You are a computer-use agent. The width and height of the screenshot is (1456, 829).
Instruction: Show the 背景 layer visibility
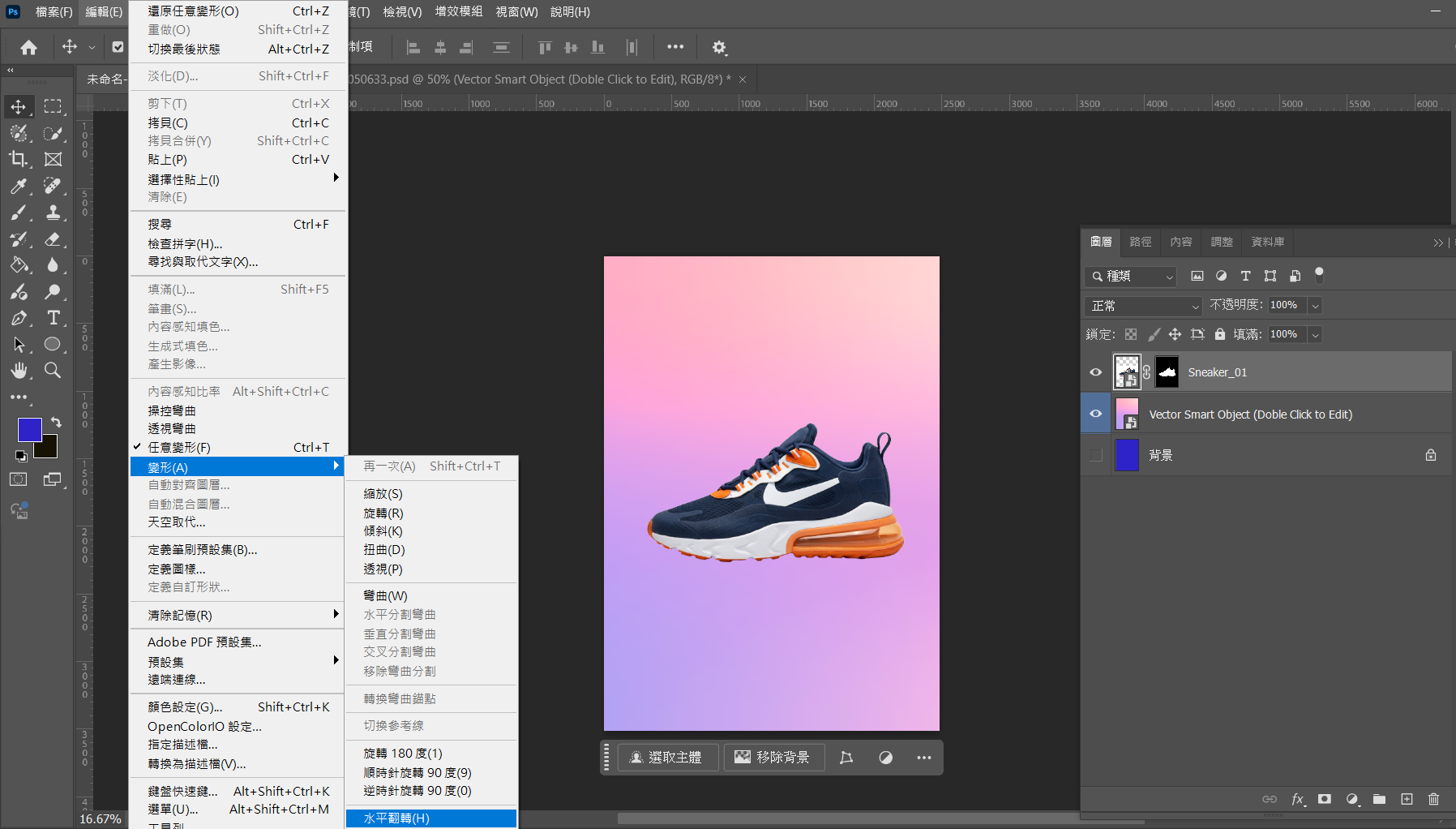click(1096, 455)
